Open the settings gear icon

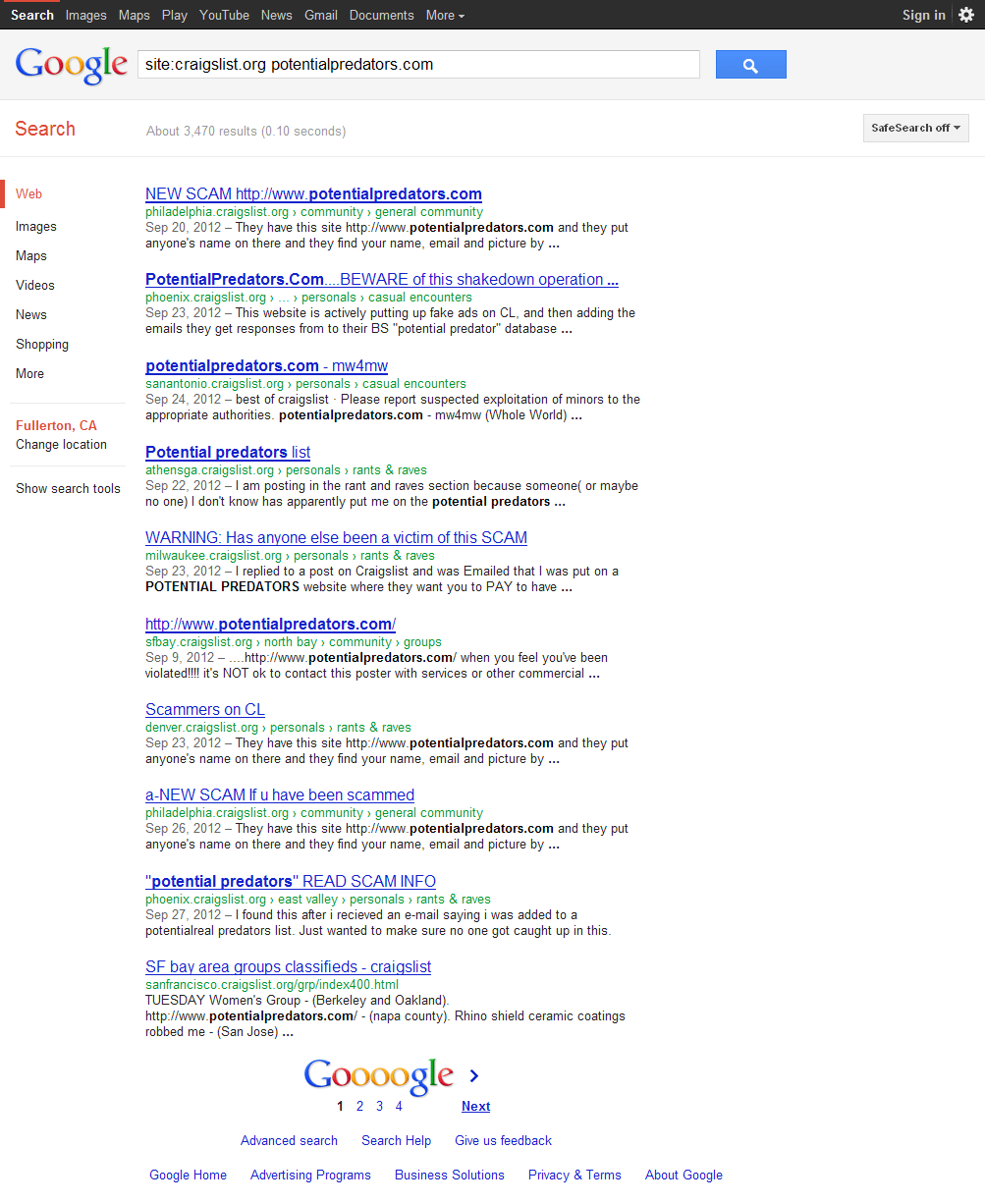pos(966,15)
